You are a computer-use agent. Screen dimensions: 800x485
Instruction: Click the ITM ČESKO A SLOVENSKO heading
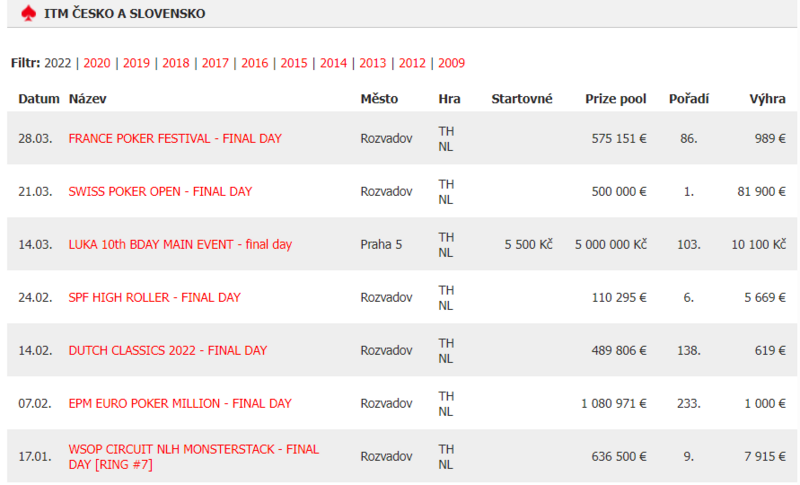tap(124, 13)
